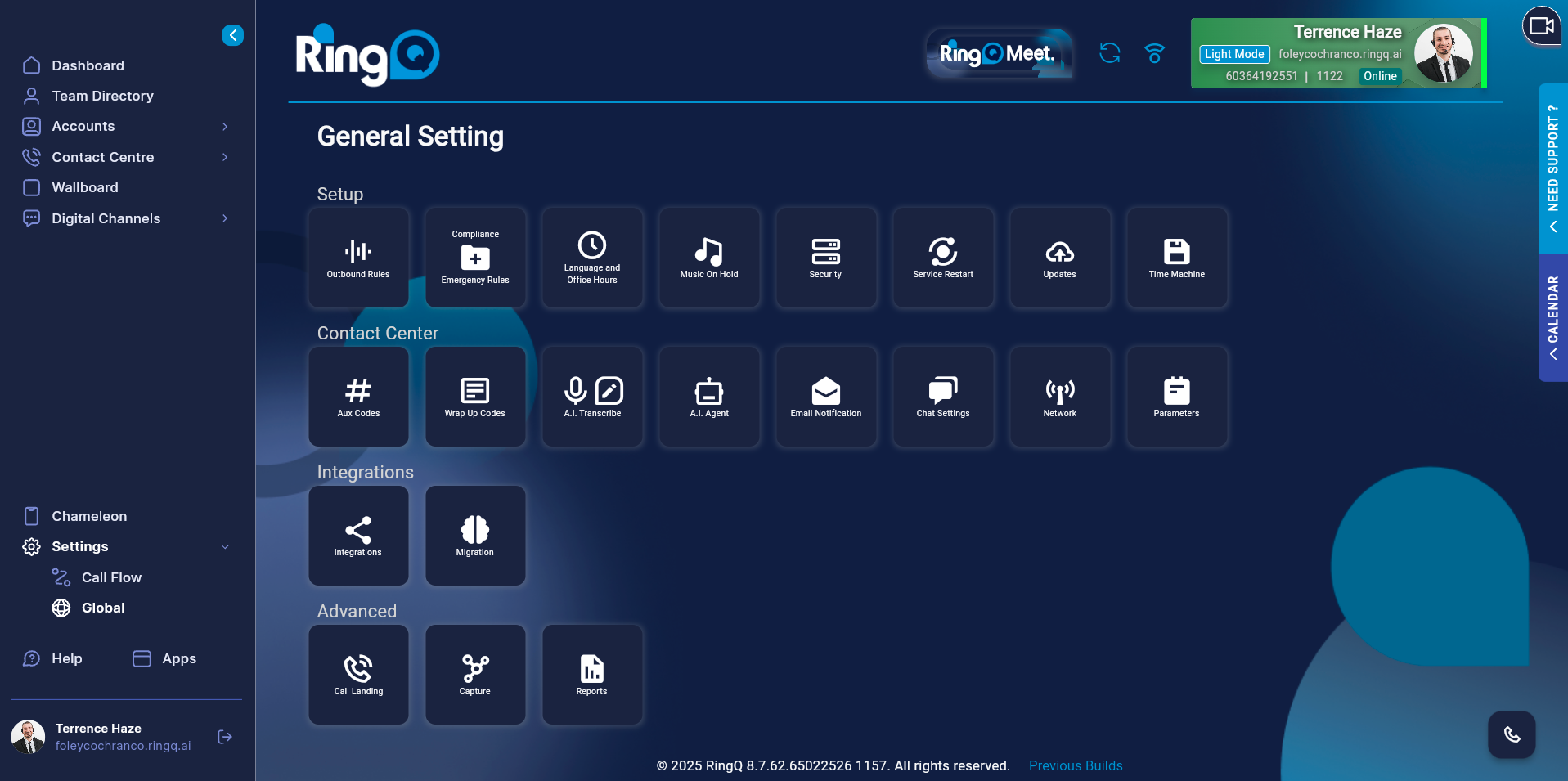Log out using the exit icon near Terrence Haze

click(224, 737)
